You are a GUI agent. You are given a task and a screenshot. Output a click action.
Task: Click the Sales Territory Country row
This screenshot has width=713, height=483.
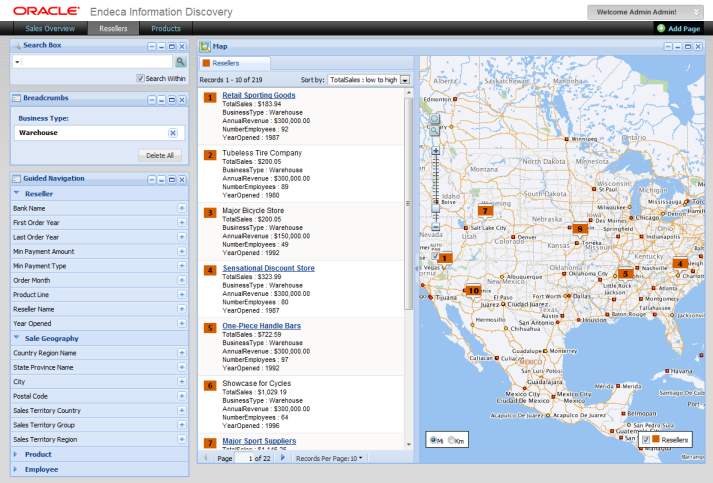tap(99, 410)
